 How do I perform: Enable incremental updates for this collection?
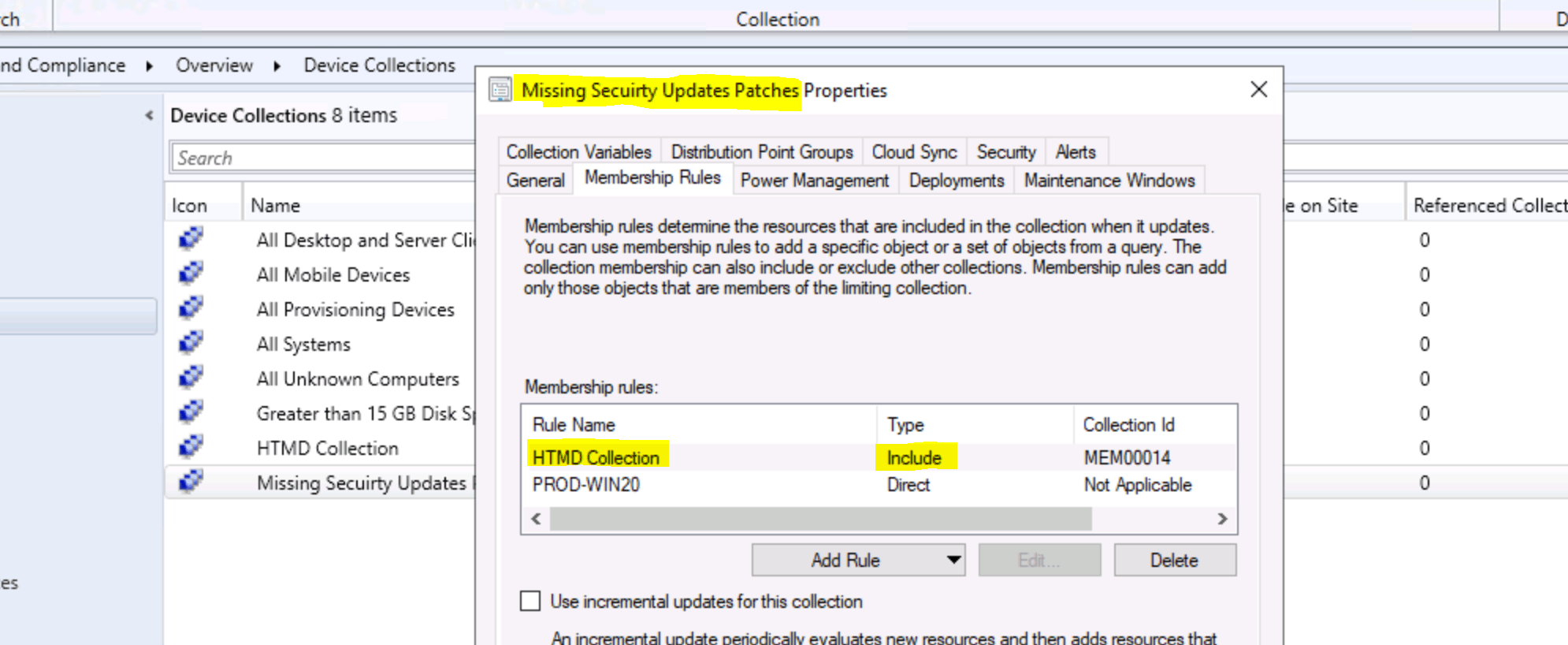(x=530, y=601)
